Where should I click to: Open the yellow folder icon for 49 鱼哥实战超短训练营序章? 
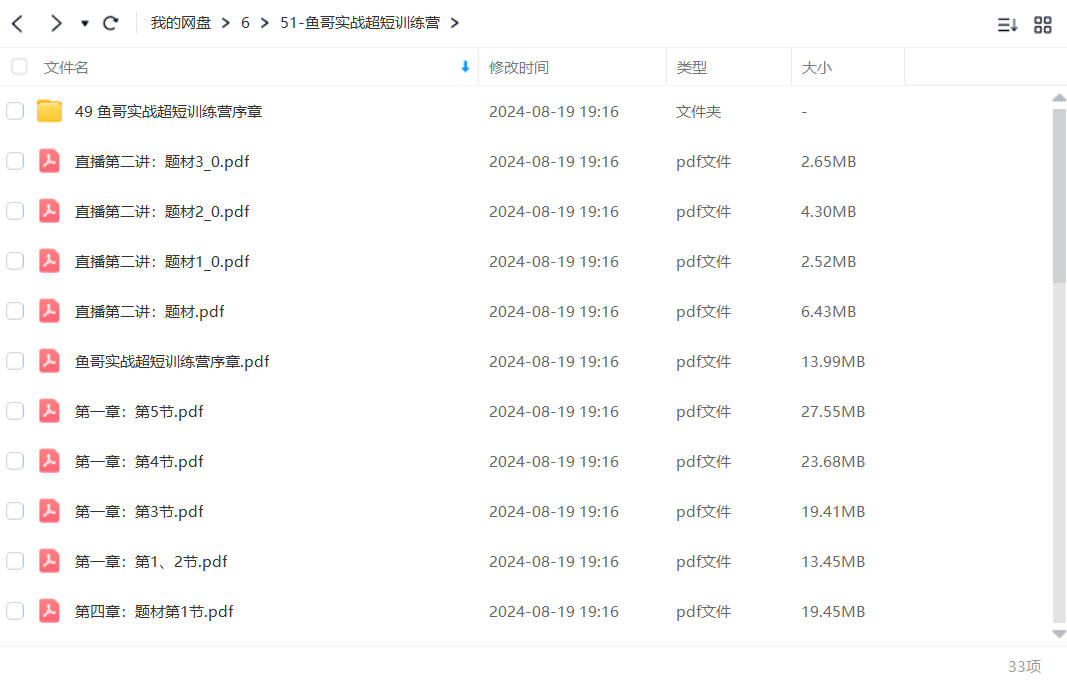49,111
